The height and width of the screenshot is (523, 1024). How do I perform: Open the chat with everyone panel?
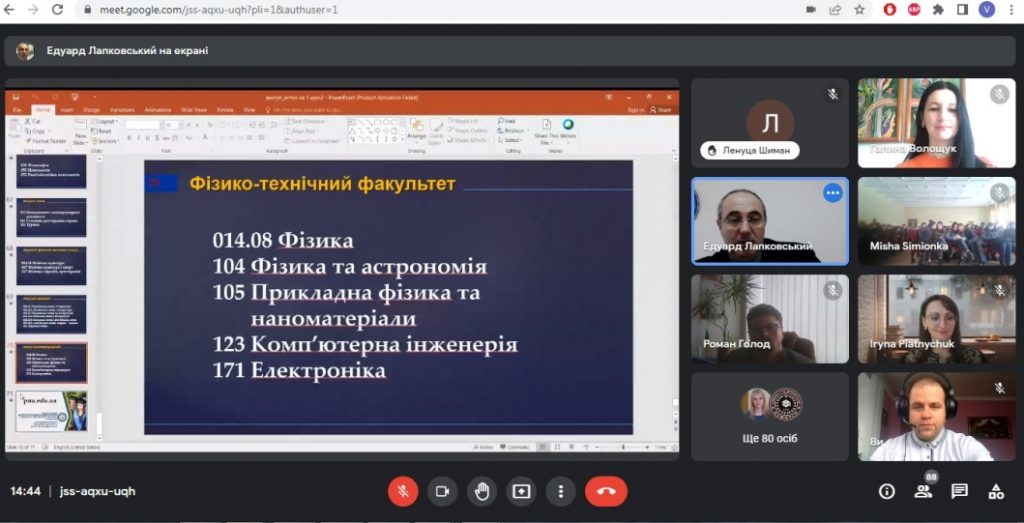[x=959, y=492]
